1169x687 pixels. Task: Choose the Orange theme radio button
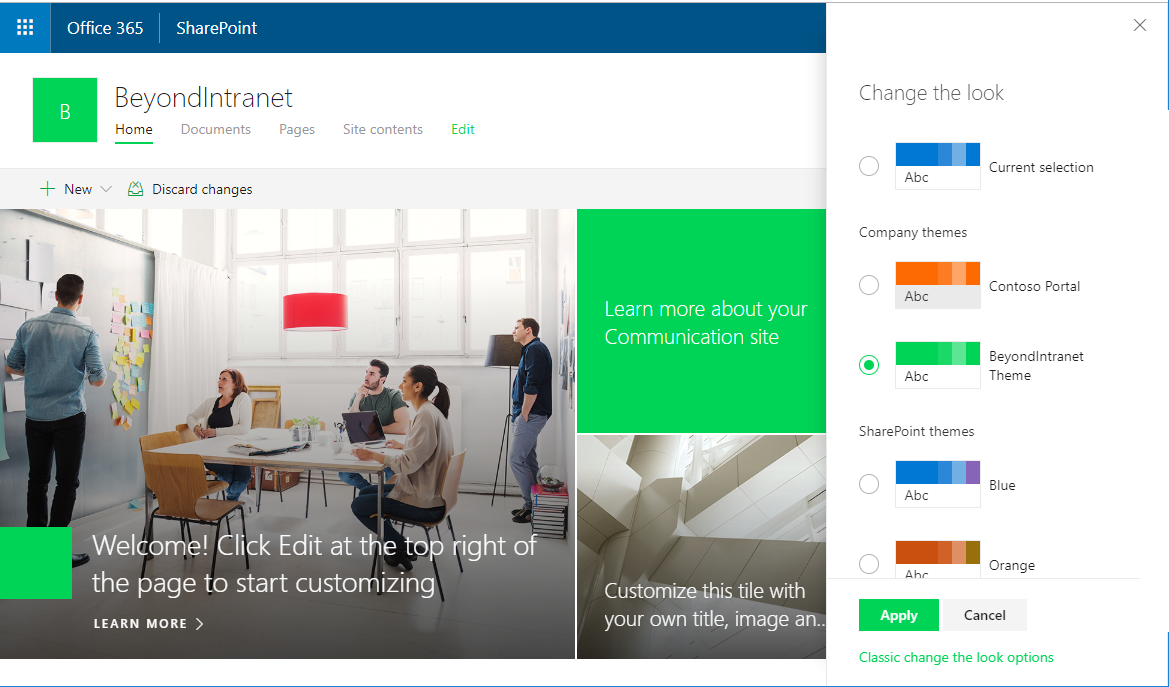(x=869, y=564)
